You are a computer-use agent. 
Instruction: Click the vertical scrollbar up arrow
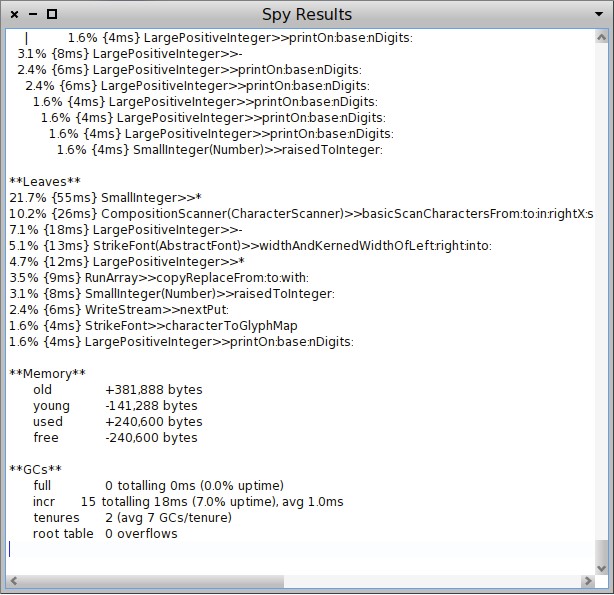(599, 37)
